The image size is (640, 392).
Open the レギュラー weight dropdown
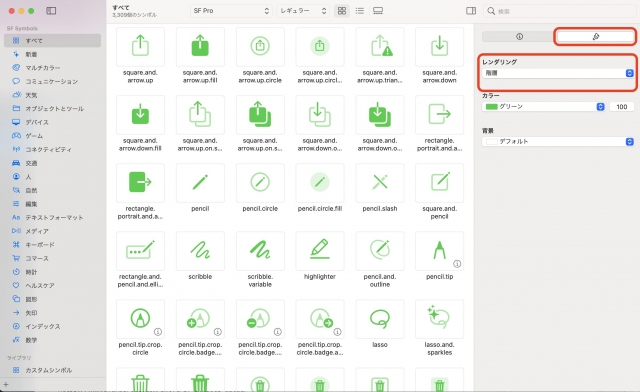[303, 11]
